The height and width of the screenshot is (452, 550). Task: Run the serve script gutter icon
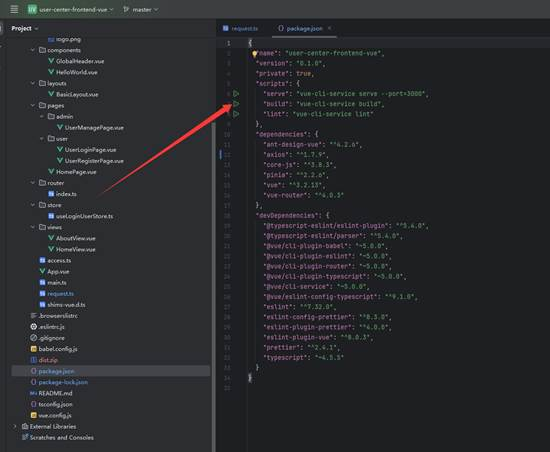[x=236, y=94]
